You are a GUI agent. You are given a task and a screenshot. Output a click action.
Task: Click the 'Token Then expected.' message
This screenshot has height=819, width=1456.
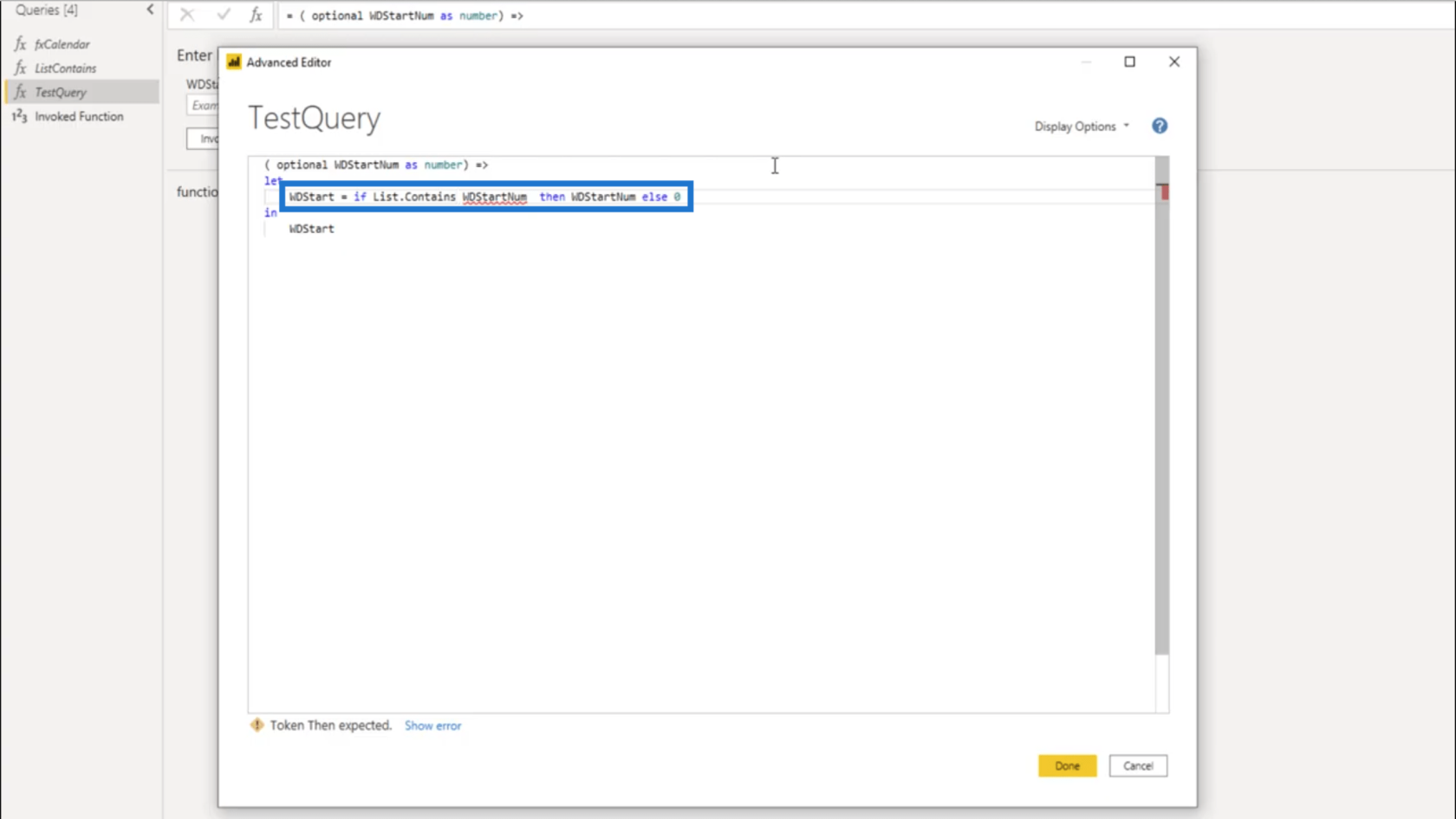pyautogui.click(x=330, y=725)
